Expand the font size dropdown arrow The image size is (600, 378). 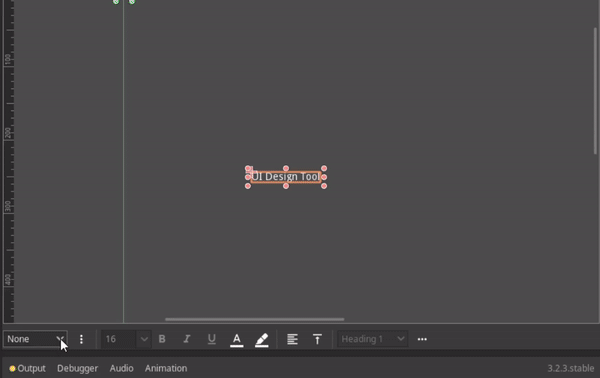click(x=144, y=339)
